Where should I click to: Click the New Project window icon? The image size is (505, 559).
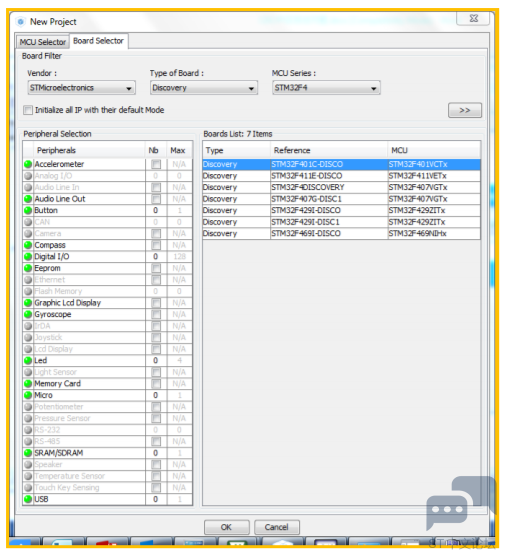point(21,22)
